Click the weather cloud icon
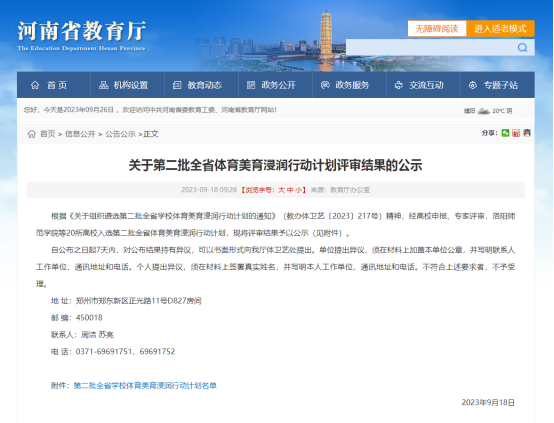 click(x=483, y=111)
